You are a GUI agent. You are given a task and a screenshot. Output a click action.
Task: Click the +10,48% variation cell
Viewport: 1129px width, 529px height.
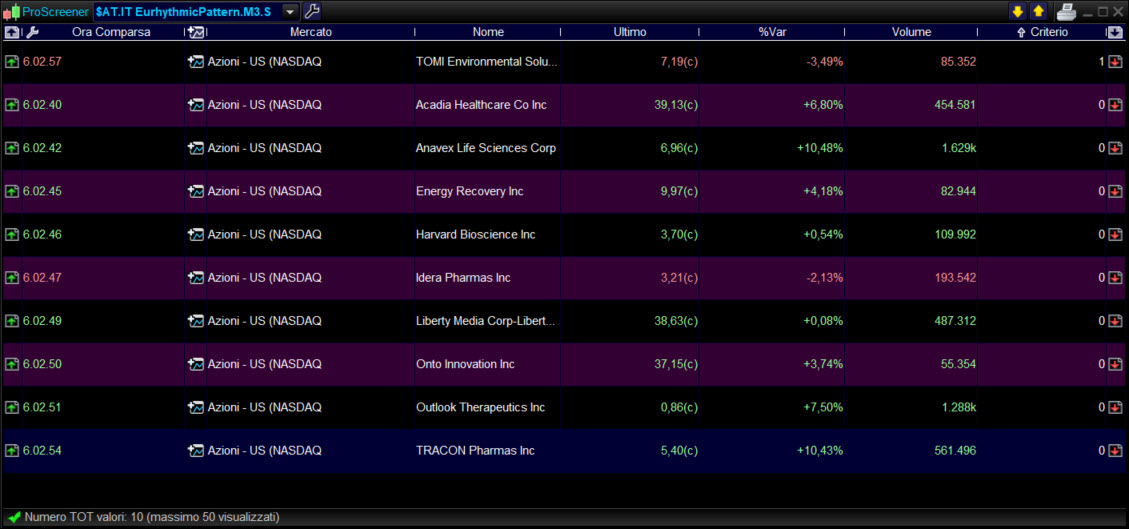[x=819, y=148]
